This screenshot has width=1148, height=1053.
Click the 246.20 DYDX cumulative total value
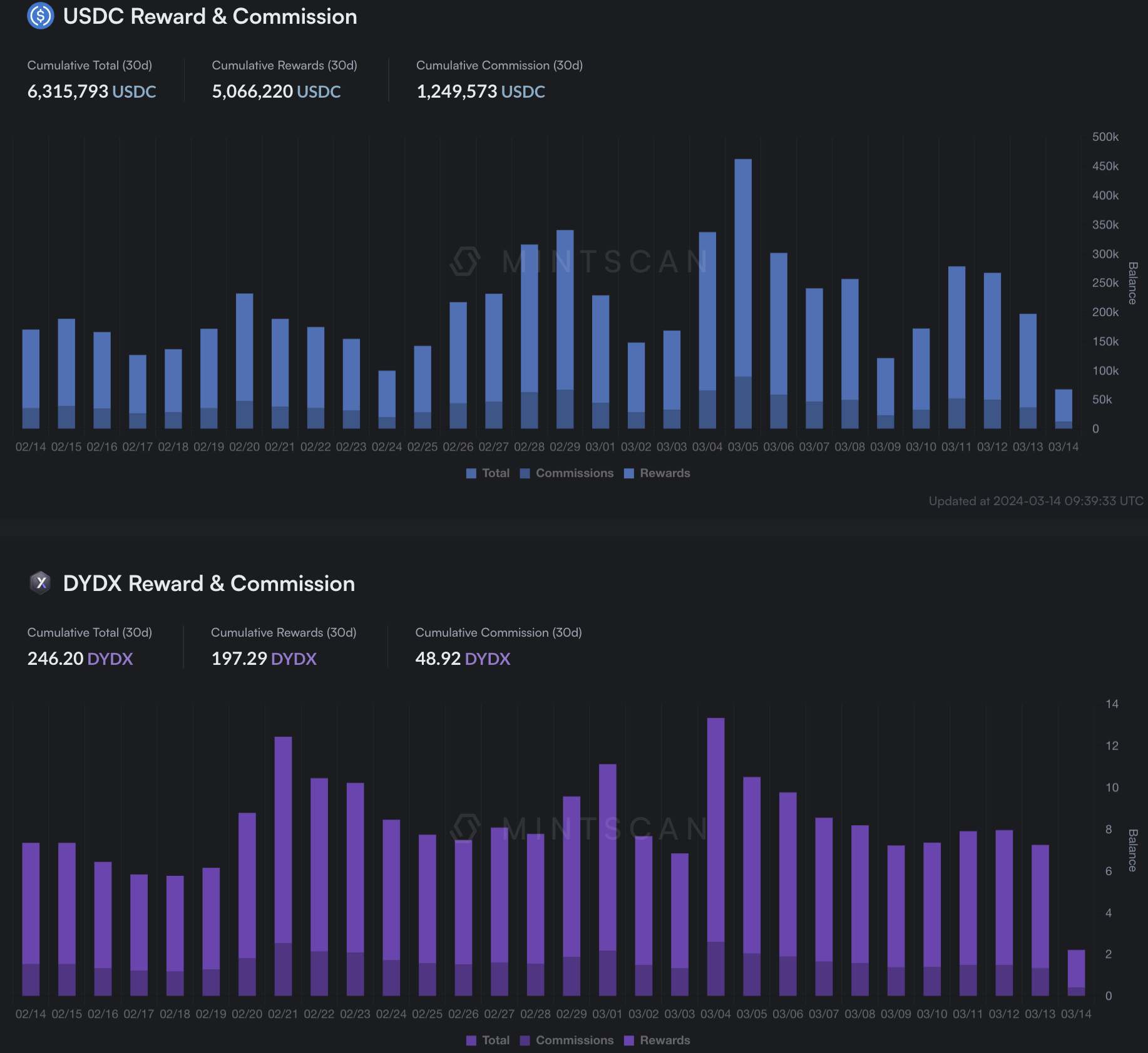(x=80, y=659)
